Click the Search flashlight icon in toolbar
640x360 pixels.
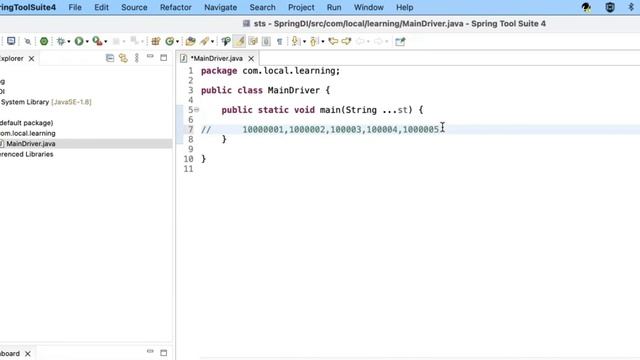(x=204, y=41)
